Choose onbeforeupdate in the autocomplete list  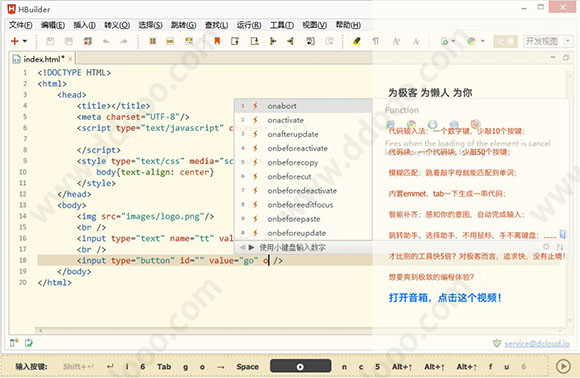303,233
